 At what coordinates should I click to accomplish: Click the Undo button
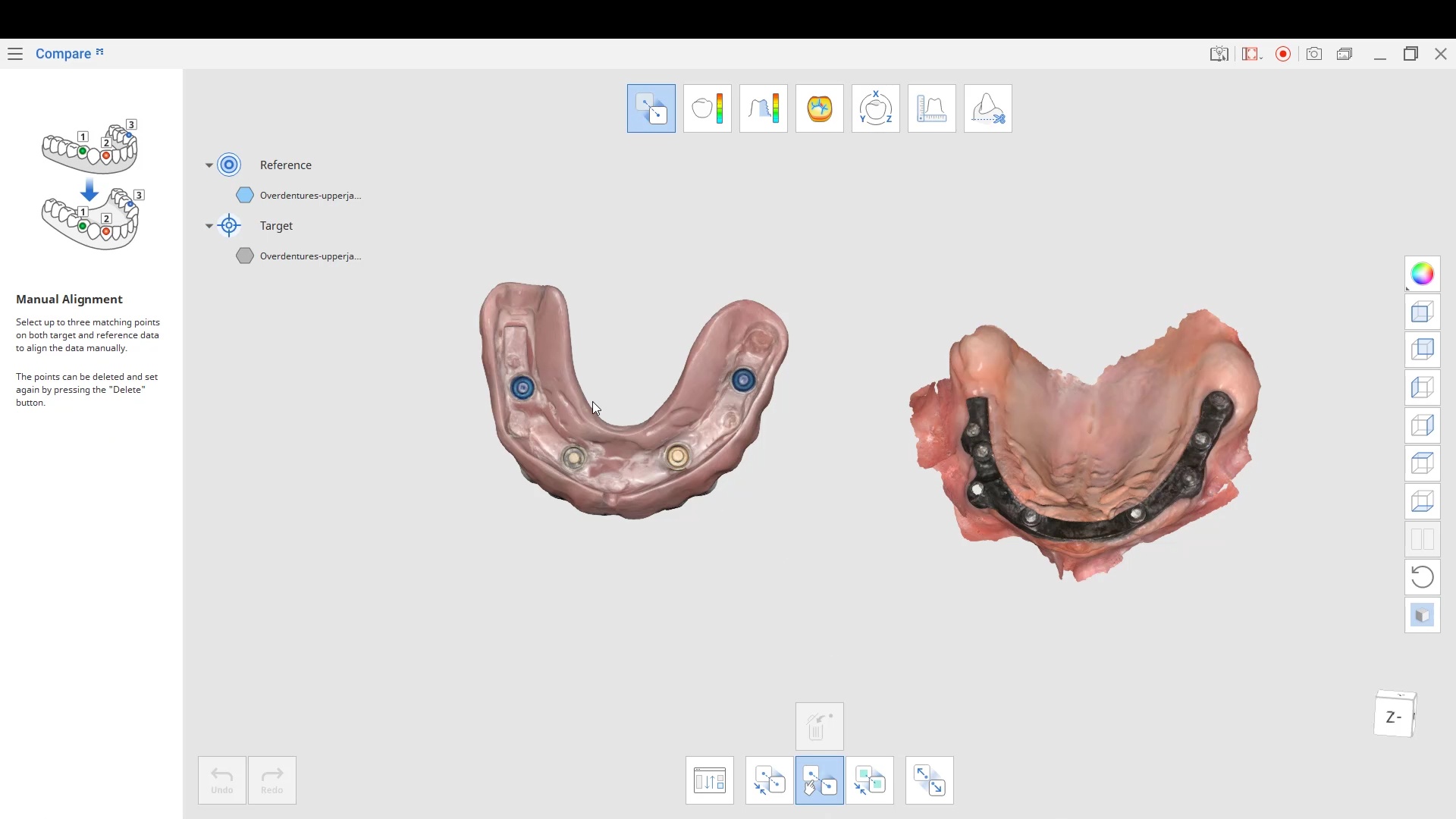(x=222, y=780)
